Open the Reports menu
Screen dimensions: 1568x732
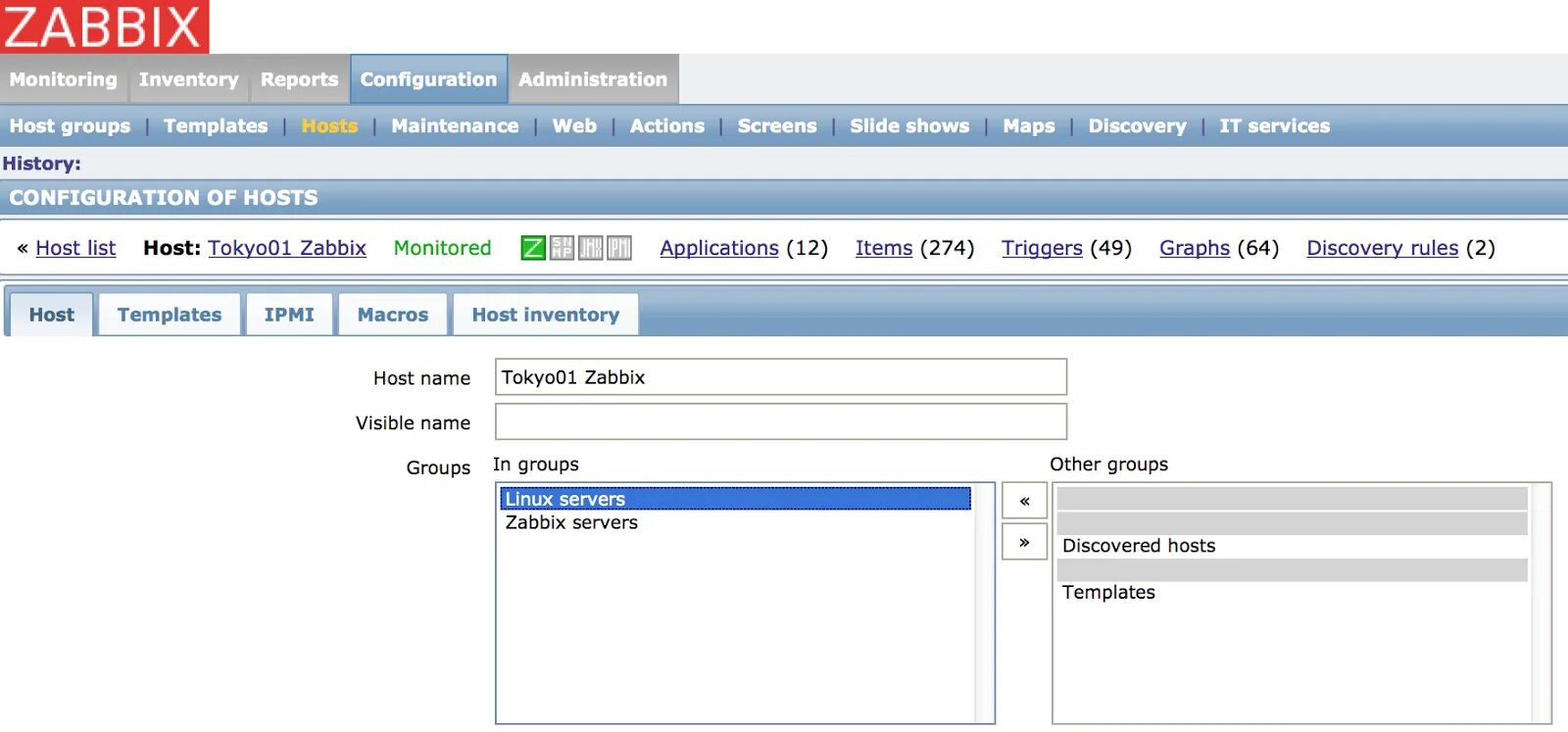[x=299, y=79]
